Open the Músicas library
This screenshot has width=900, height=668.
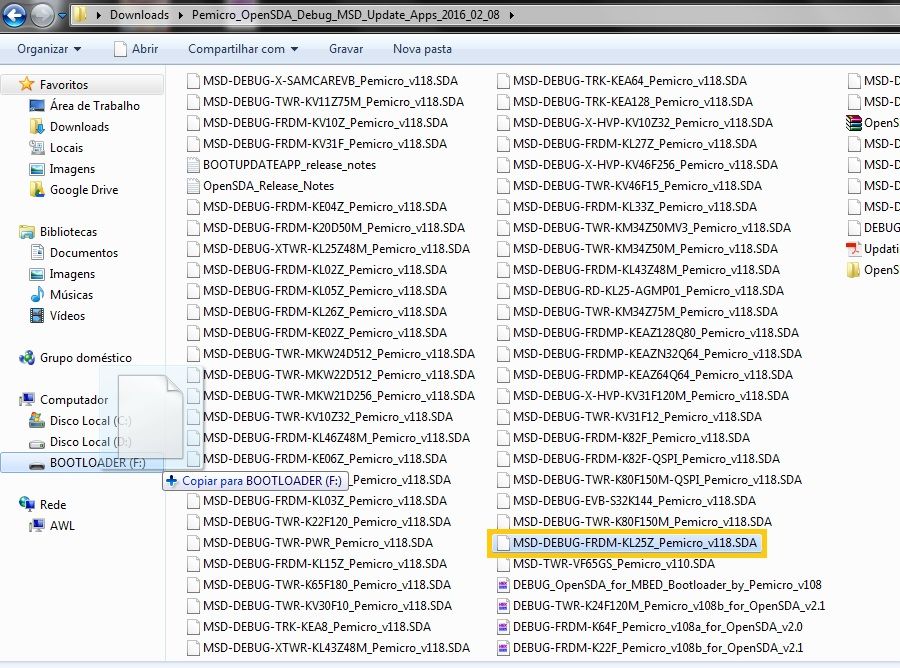[71, 295]
